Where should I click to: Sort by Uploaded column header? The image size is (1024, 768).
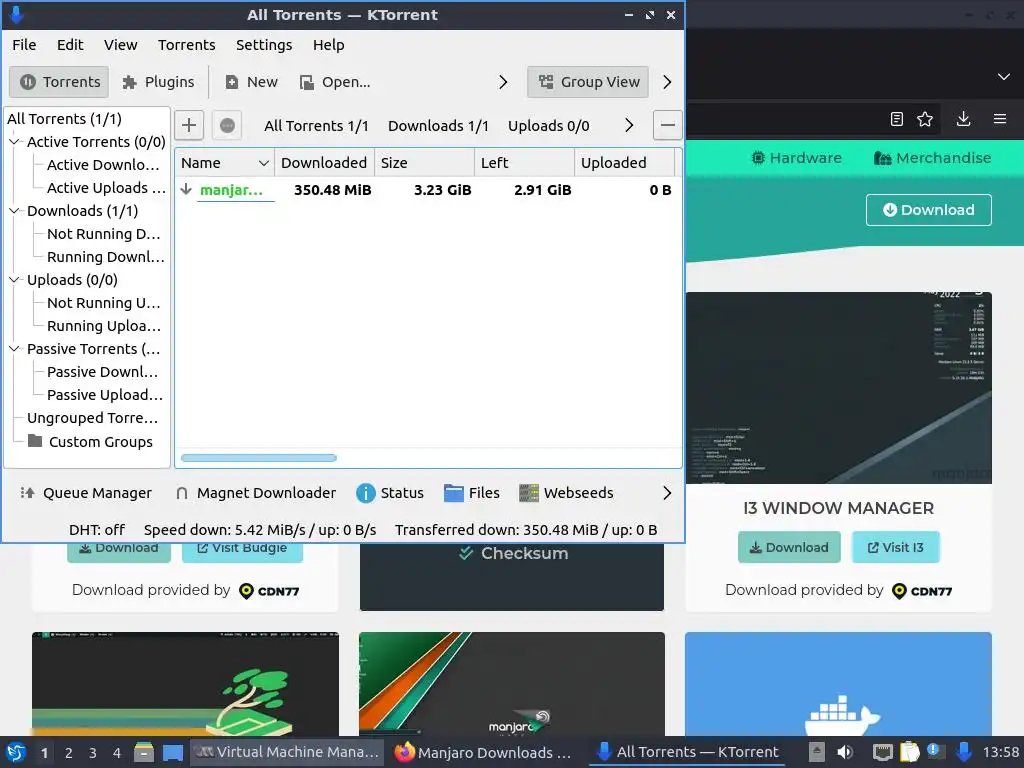624,163
